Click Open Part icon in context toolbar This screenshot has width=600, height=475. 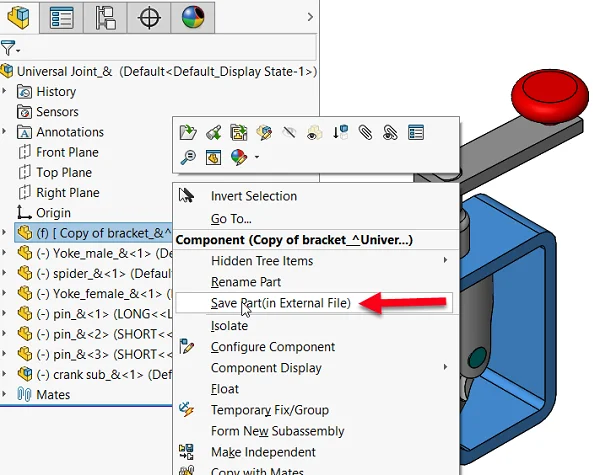tap(188, 132)
